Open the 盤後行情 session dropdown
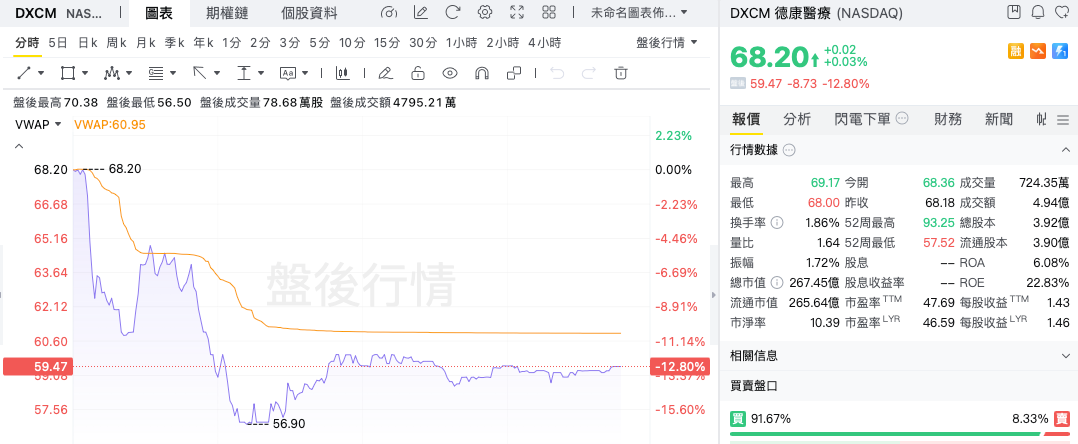 (x=667, y=43)
